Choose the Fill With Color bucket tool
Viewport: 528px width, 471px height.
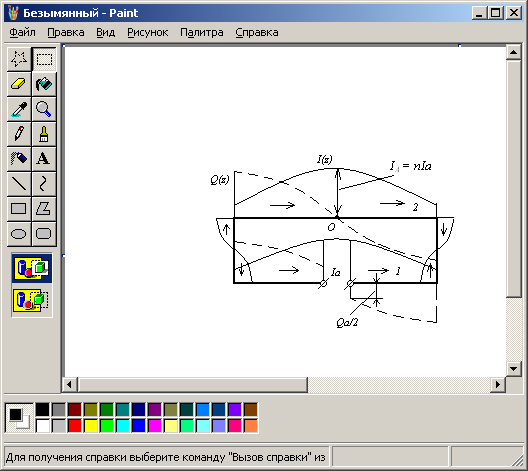(44, 84)
